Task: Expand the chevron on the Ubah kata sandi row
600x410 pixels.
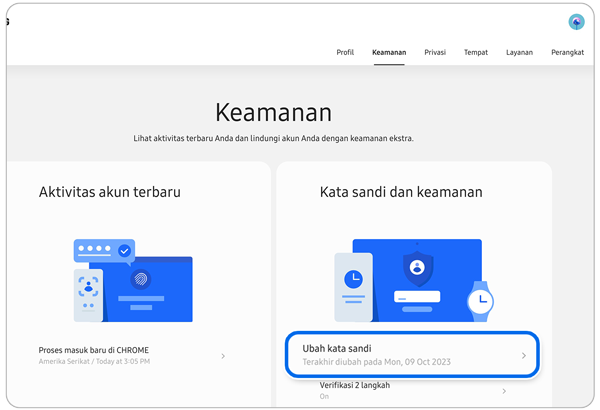Action: (523, 355)
